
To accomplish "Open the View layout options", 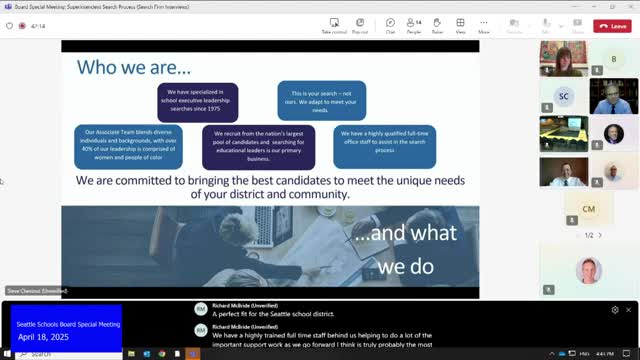I will coord(460,26).
